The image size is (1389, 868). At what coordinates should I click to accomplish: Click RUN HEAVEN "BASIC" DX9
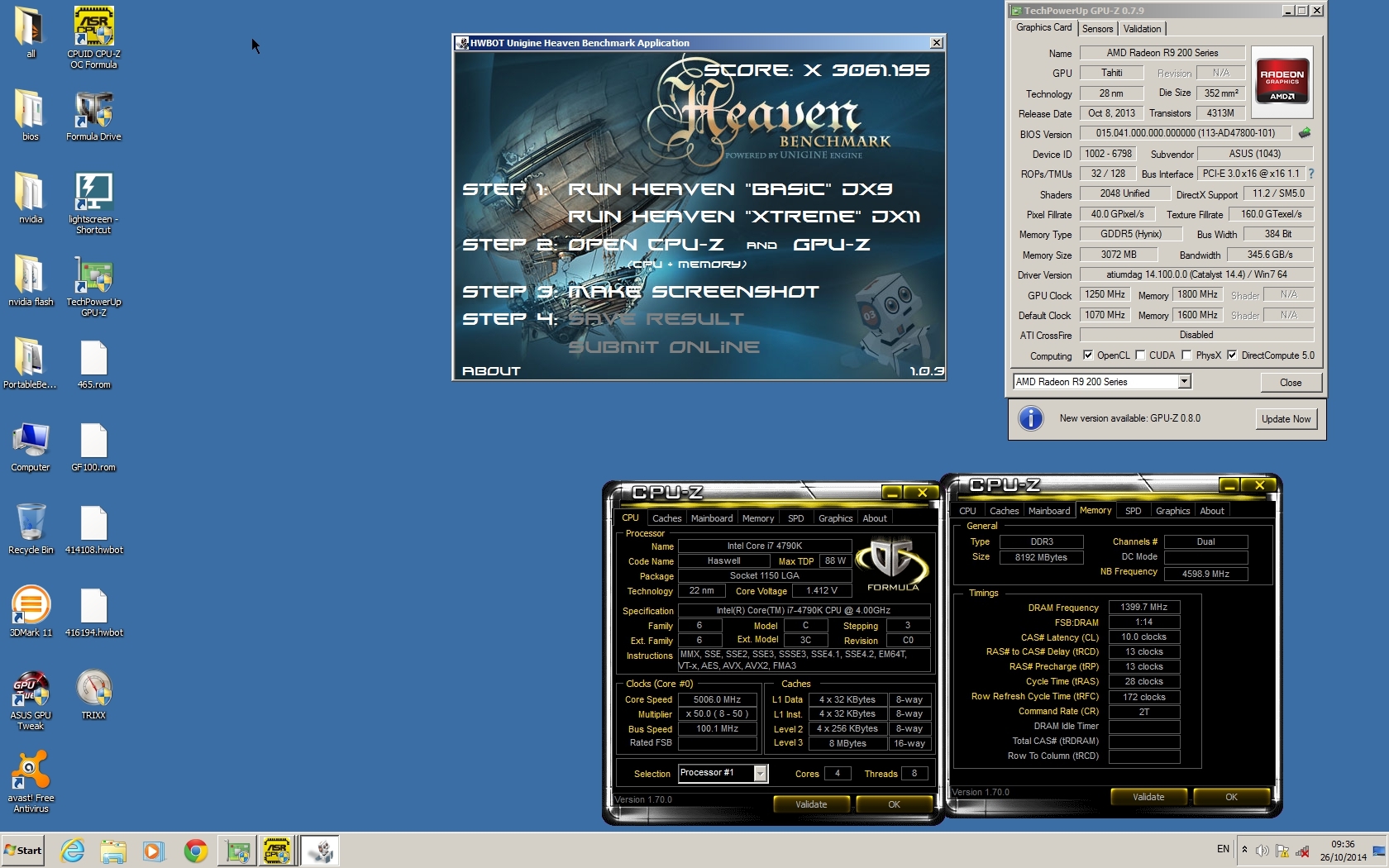(x=730, y=189)
